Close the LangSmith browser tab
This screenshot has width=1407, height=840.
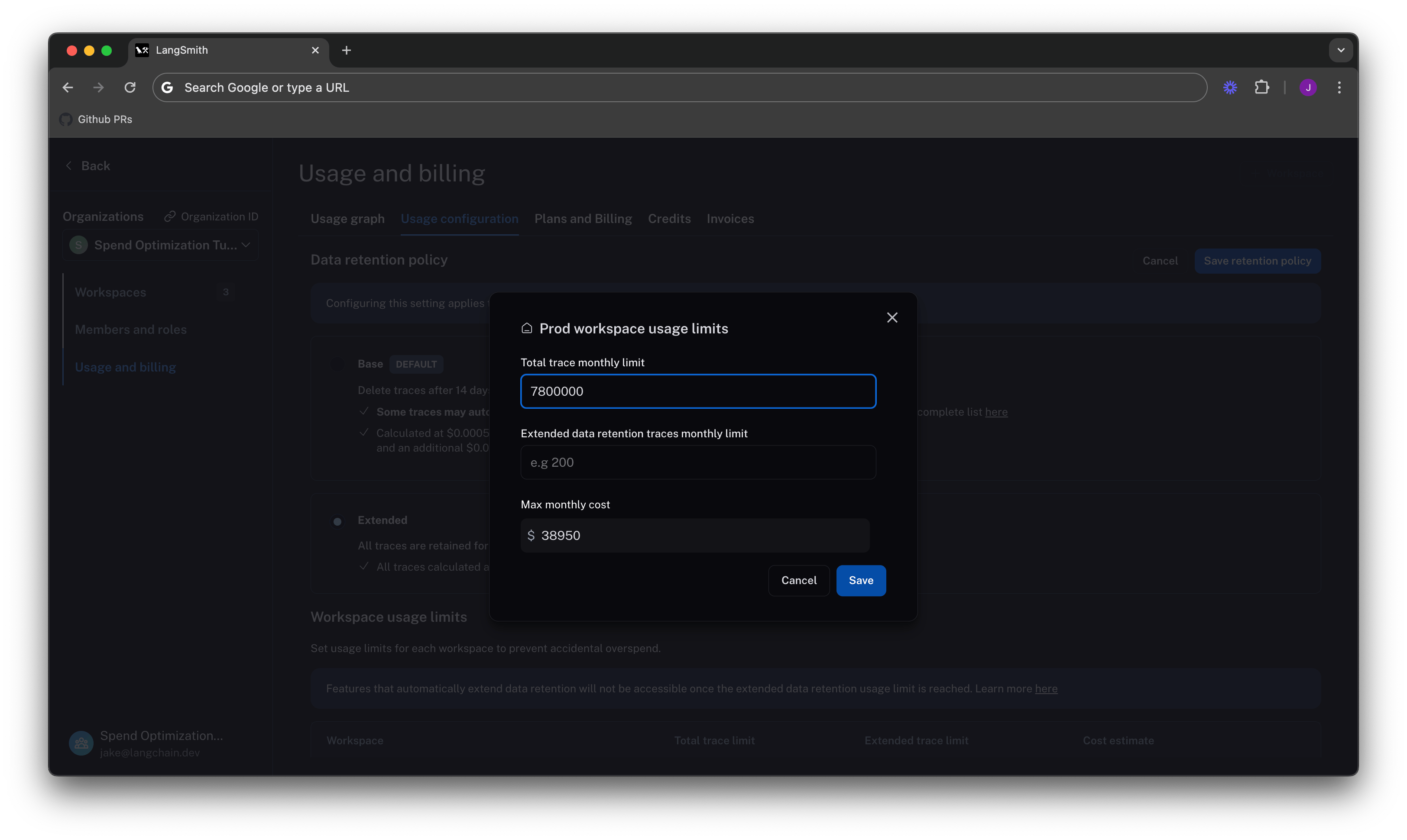point(315,50)
